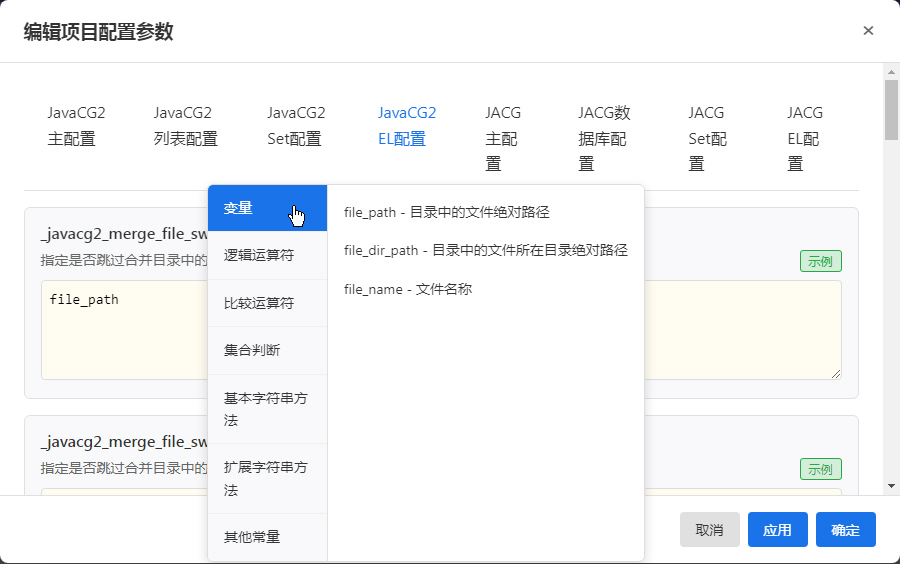
Task: Select 基本字符串方法 category
Action: [267, 409]
